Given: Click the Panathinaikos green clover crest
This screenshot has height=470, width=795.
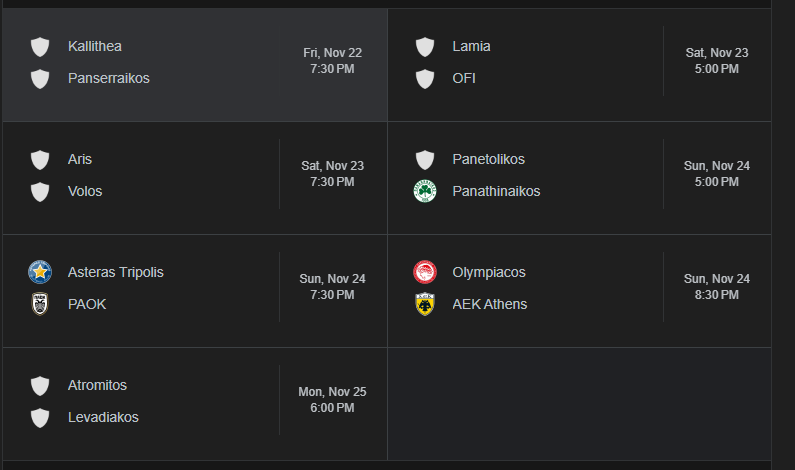Looking at the screenshot, I should coord(425,191).
